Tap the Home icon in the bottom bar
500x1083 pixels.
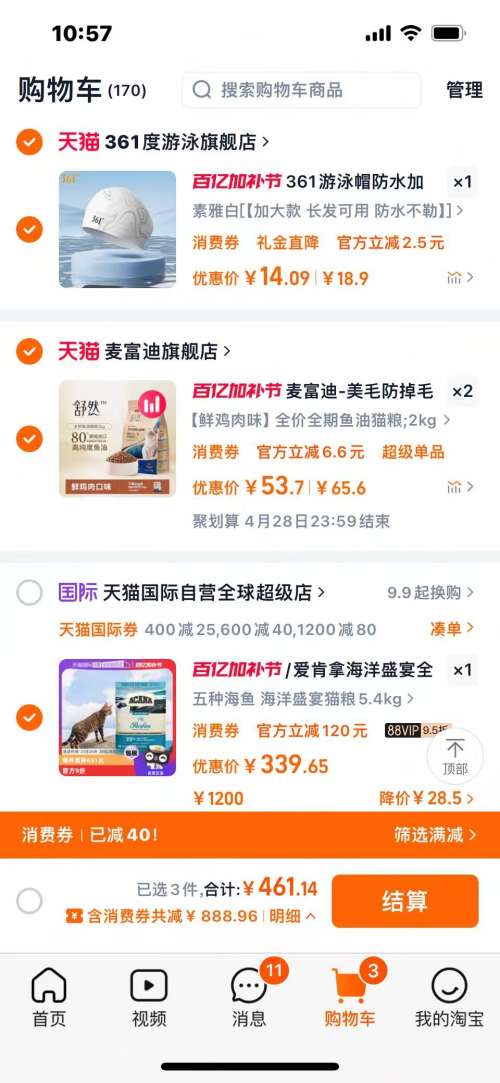point(49,985)
